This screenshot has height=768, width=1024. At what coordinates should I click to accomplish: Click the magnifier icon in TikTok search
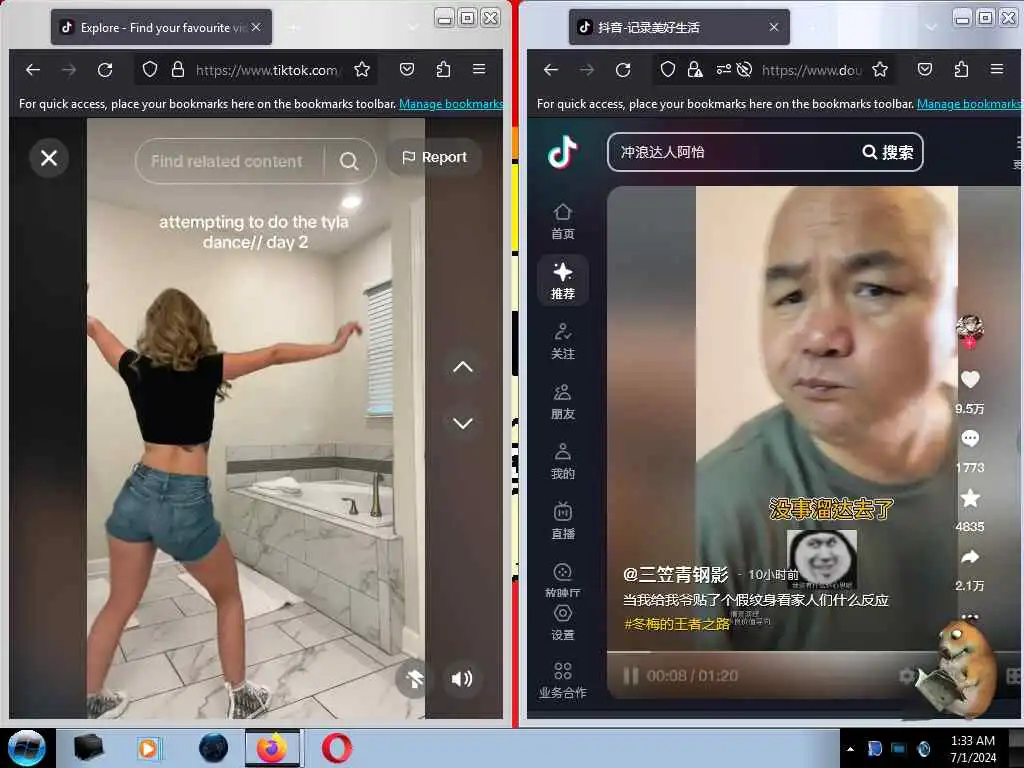(x=349, y=161)
